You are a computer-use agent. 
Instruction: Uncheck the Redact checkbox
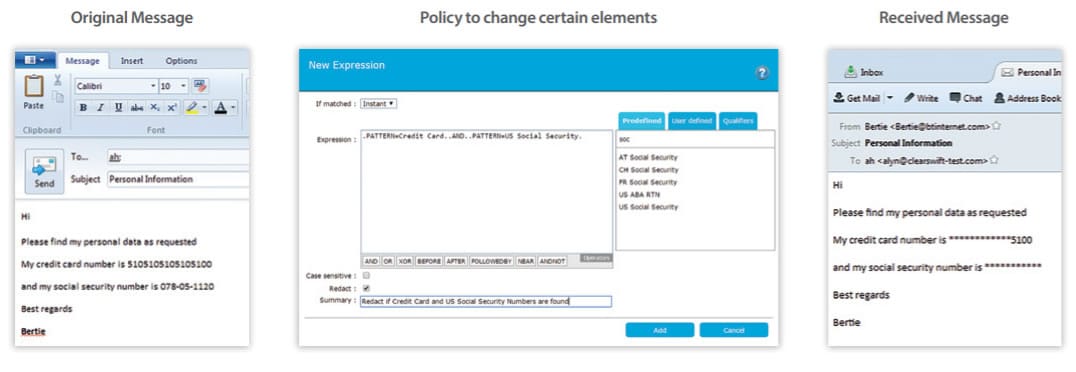pos(366,288)
